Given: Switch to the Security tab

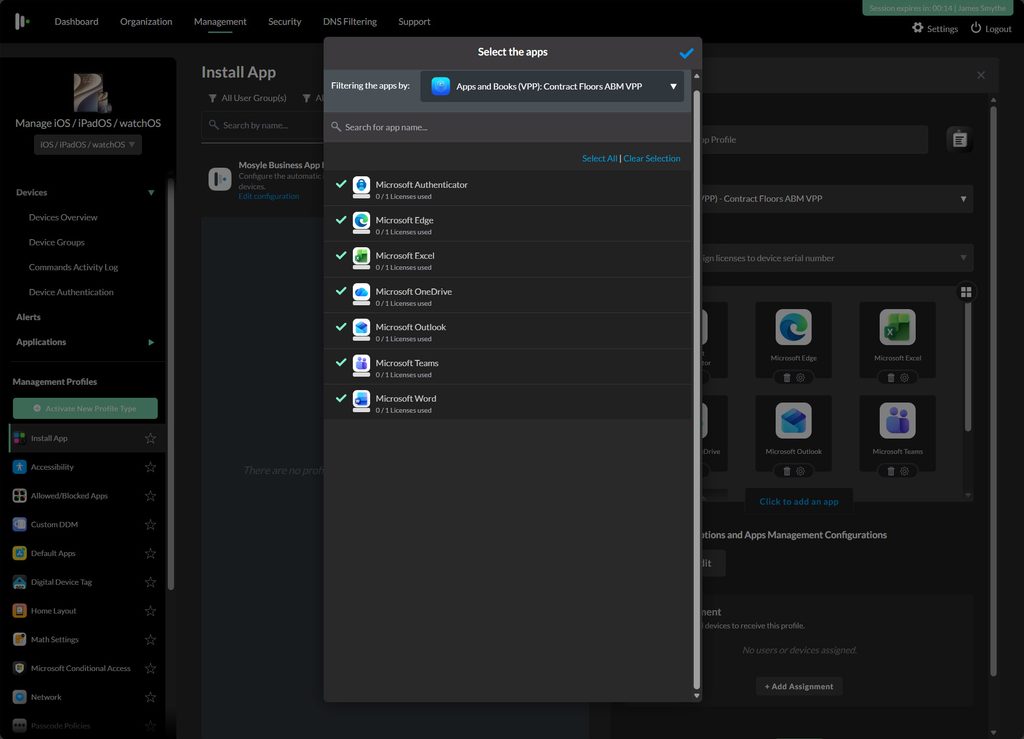Looking at the screenshot, I should pos(285,22).
